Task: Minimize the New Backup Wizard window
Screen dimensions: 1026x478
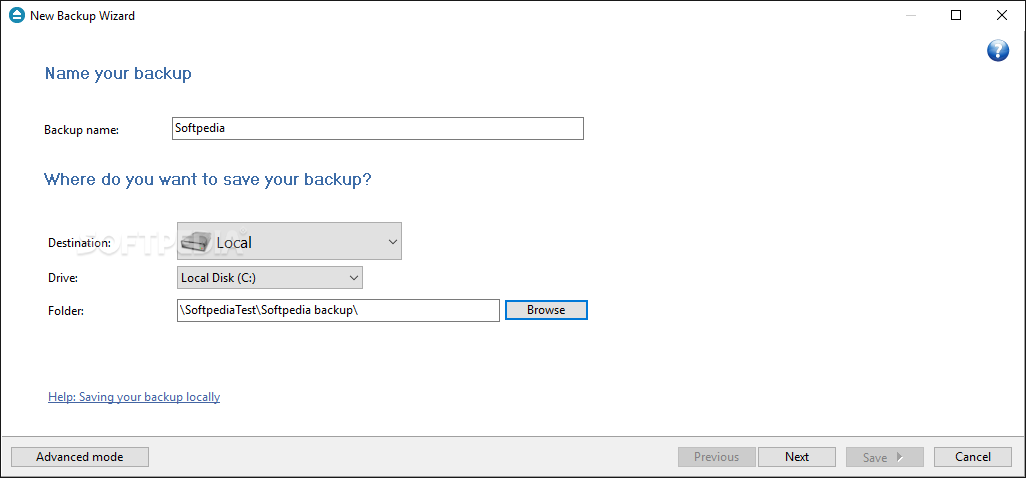Action: [x=911, y=16]
